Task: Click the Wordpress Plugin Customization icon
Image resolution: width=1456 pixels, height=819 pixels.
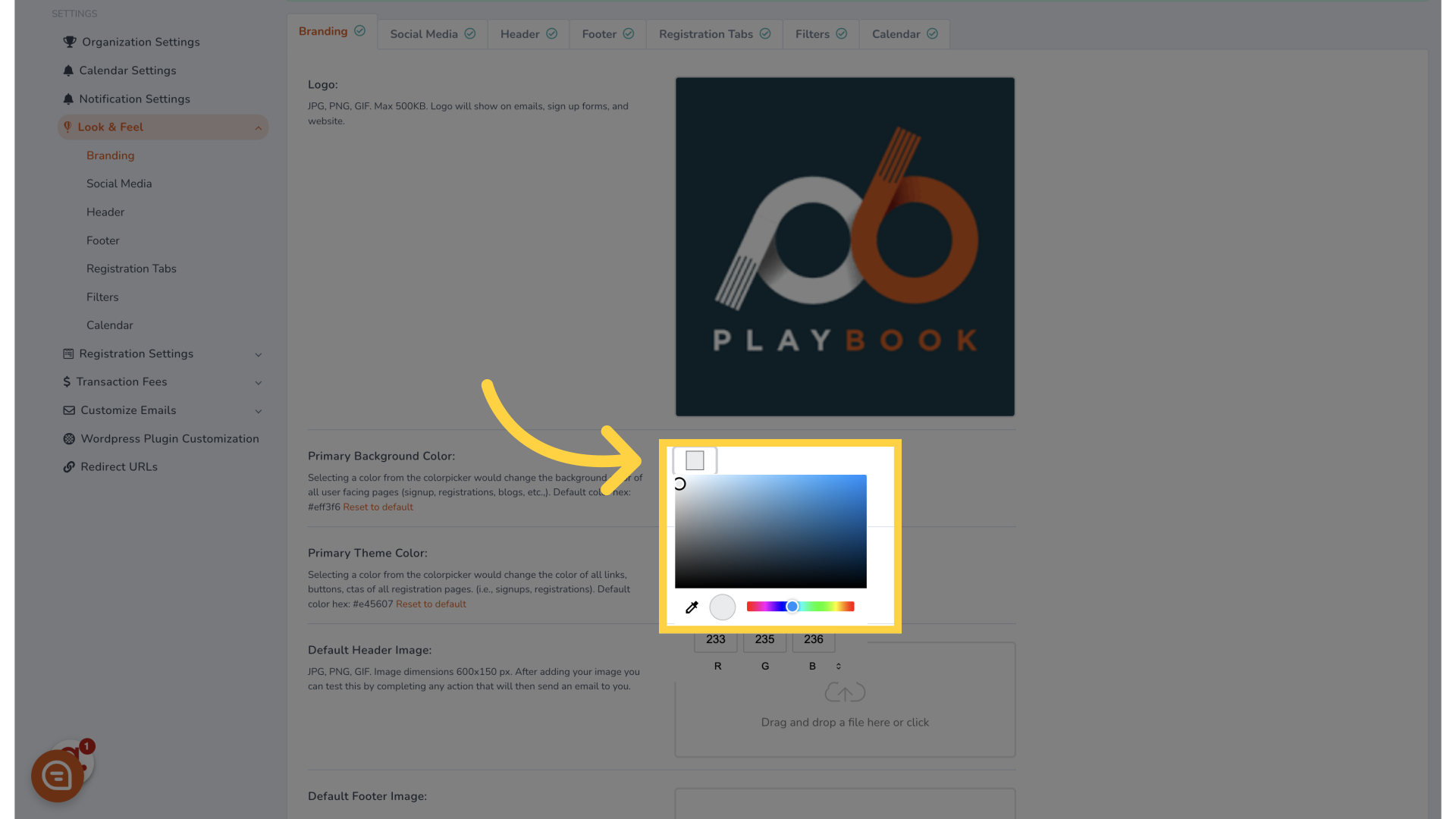Action: [x=69, y=439]
